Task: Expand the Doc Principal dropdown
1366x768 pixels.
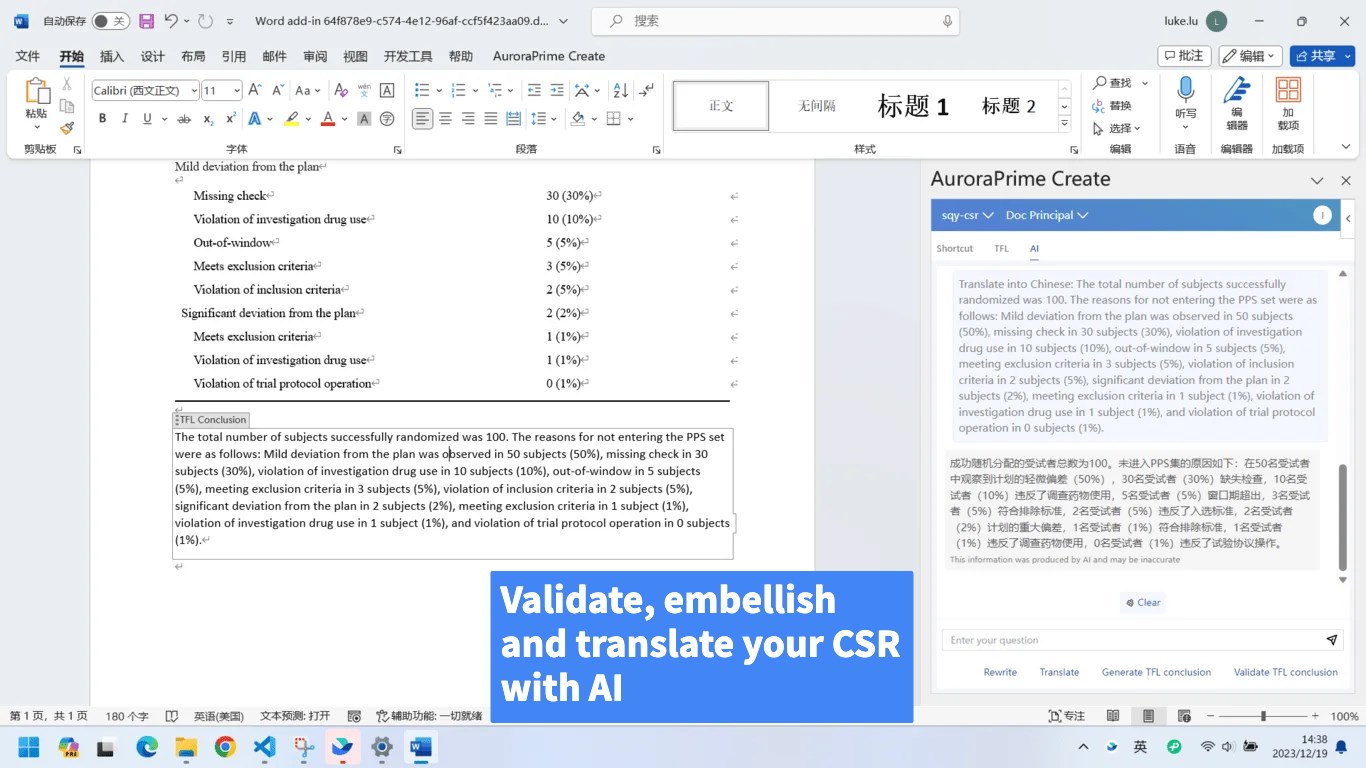Action: pyautogui.click(x=1047, y=215)
